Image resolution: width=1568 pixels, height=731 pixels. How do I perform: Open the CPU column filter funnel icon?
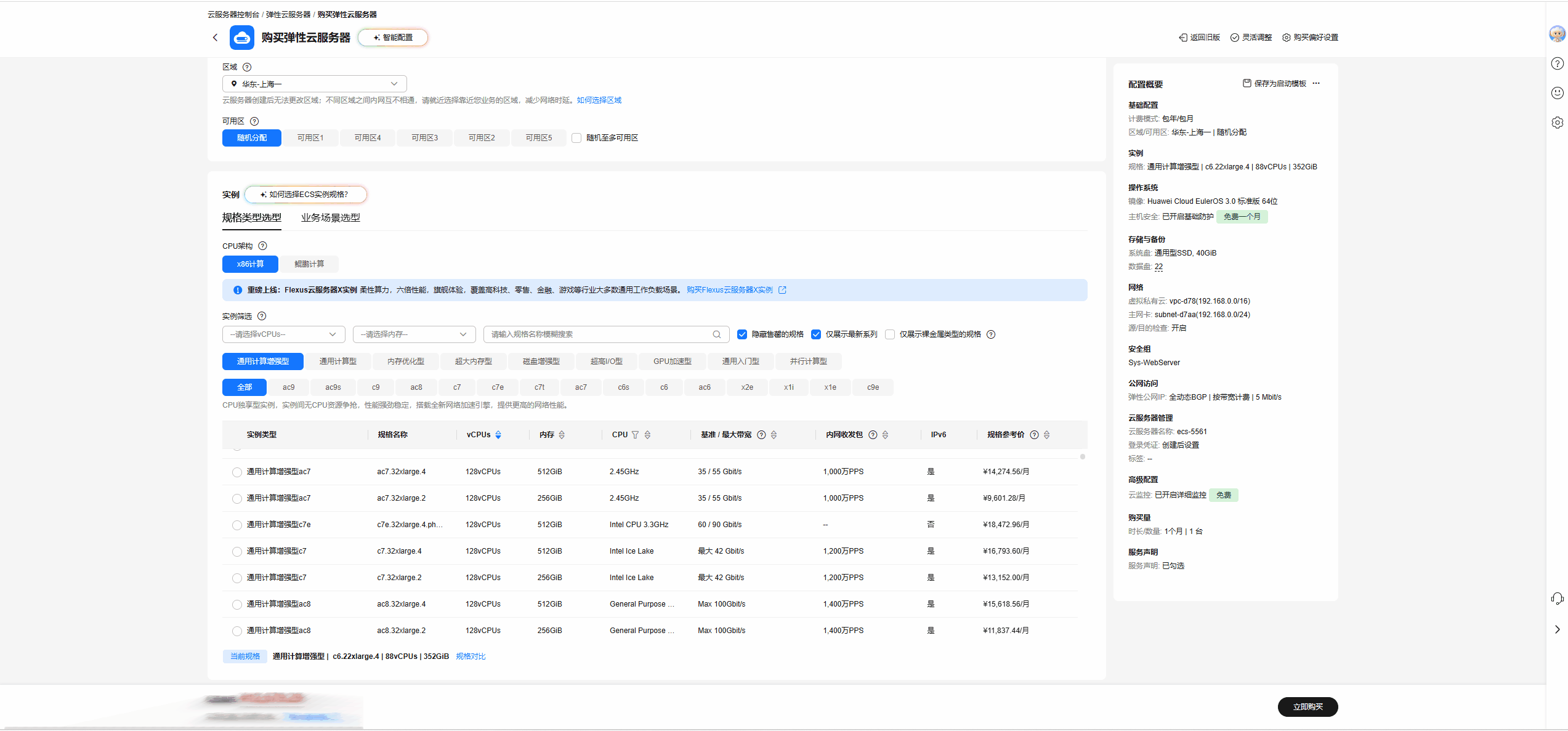(x=635, y=435)
